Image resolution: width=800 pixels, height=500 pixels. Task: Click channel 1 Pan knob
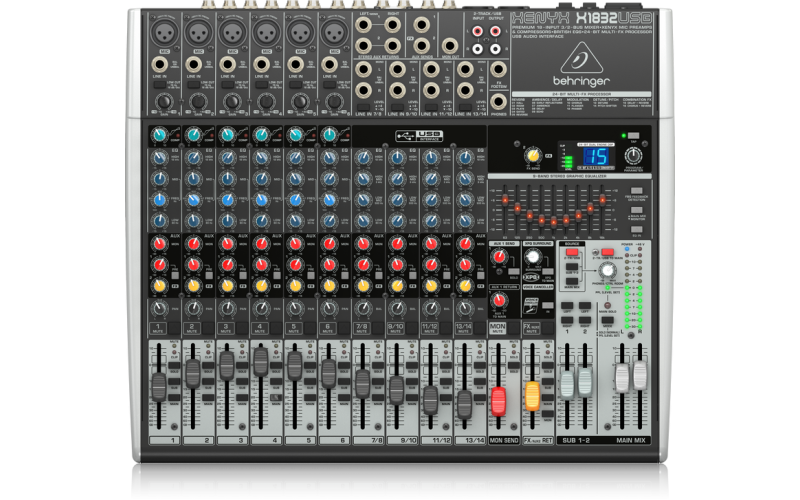coord(160,308)
